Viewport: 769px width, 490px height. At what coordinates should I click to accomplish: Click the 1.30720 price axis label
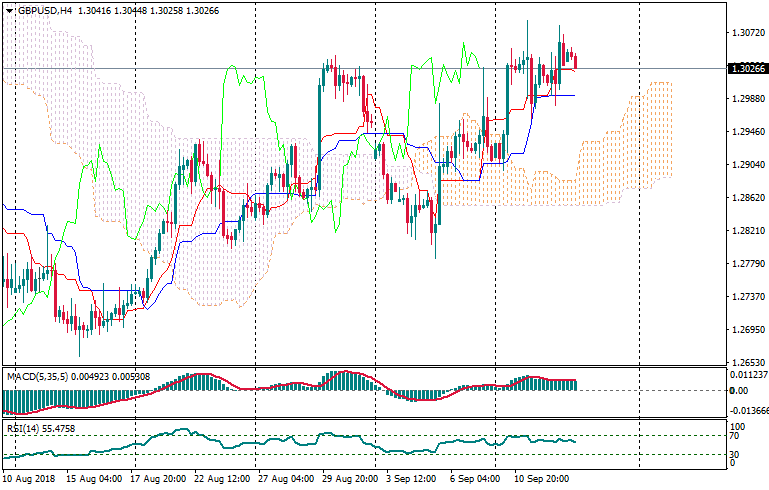(745, 33)
